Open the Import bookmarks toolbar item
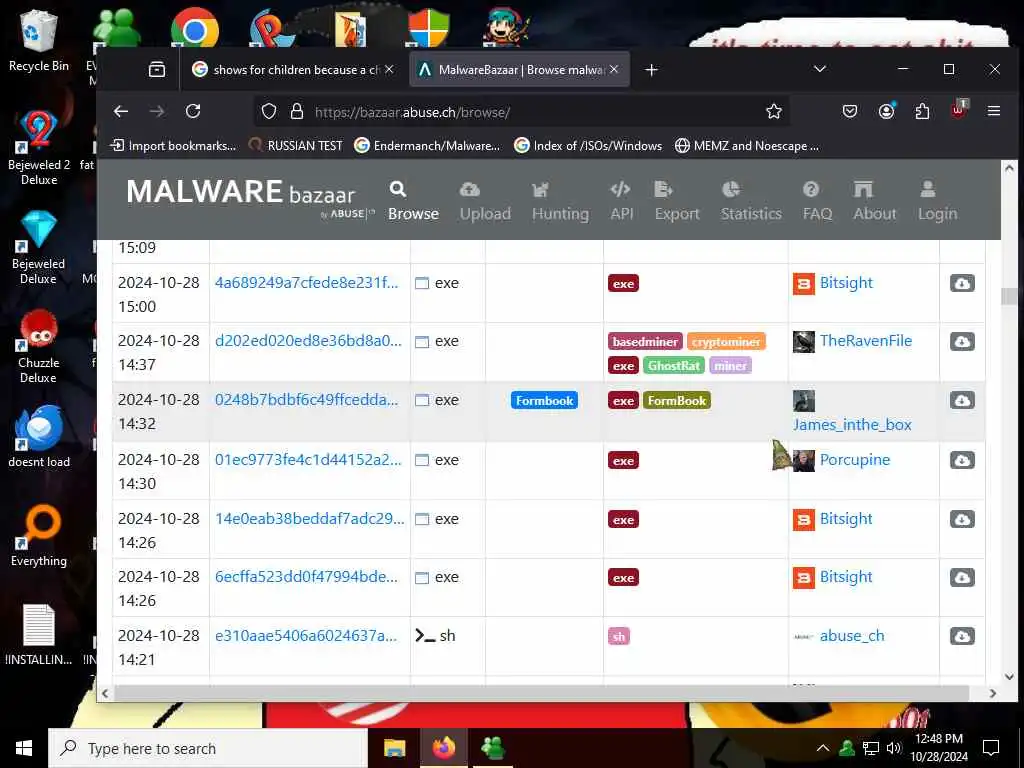The image size is (1024, 768). tap(173, 146)
